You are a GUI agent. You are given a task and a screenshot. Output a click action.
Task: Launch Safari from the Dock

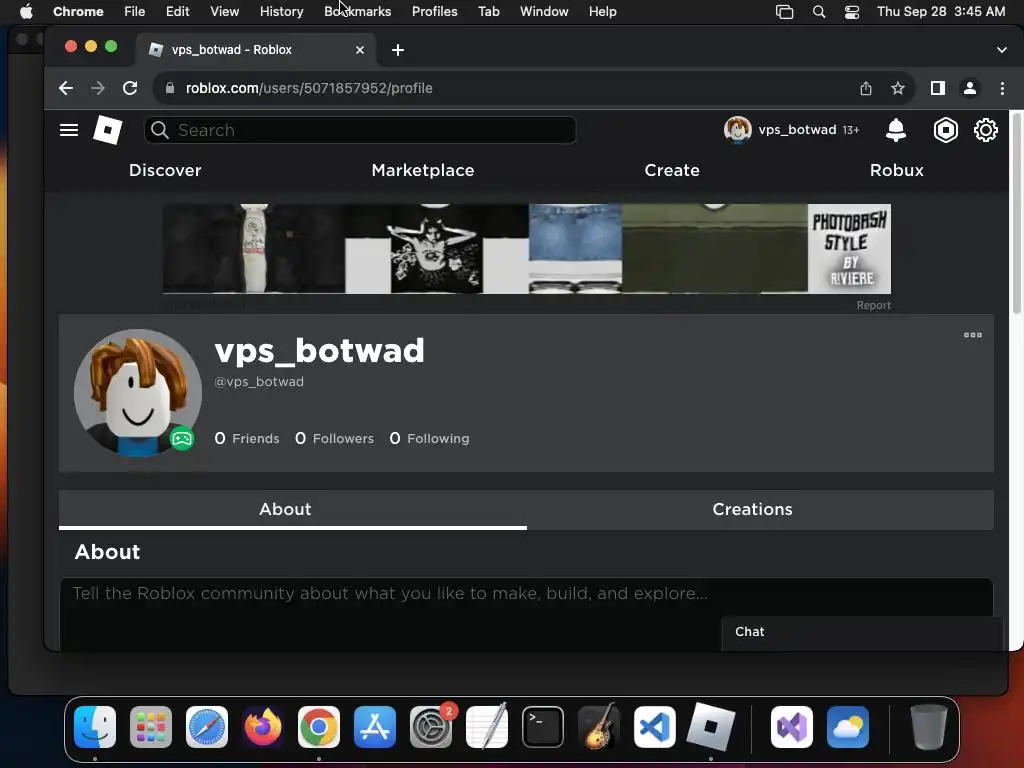pos(207,727)
